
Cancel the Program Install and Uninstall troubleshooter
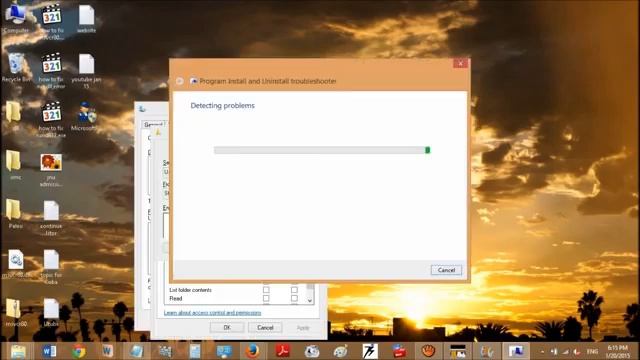446,270
